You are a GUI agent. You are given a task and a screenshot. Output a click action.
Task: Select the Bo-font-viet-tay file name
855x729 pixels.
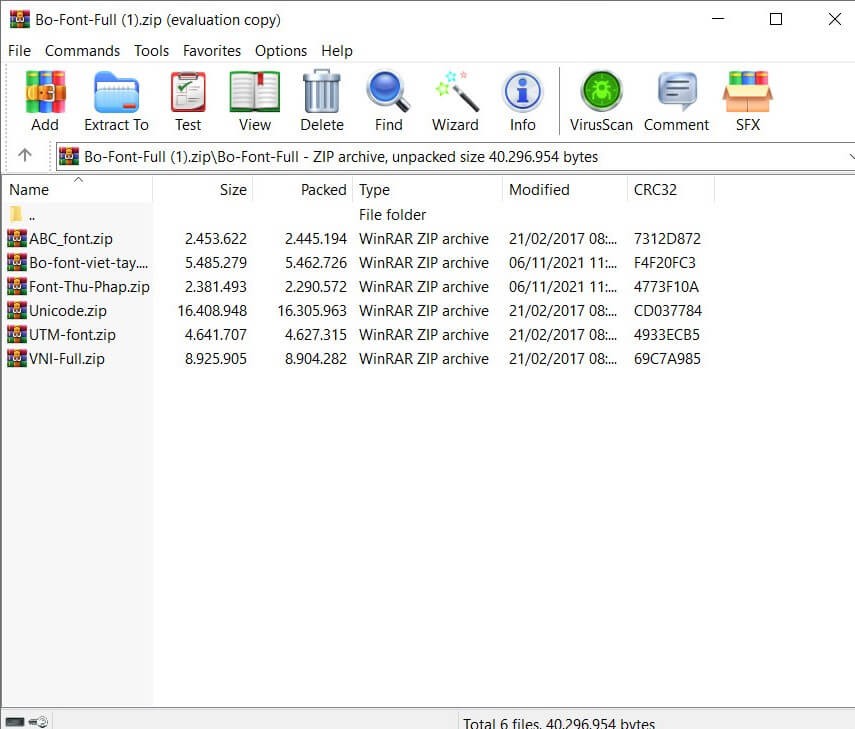88,262
